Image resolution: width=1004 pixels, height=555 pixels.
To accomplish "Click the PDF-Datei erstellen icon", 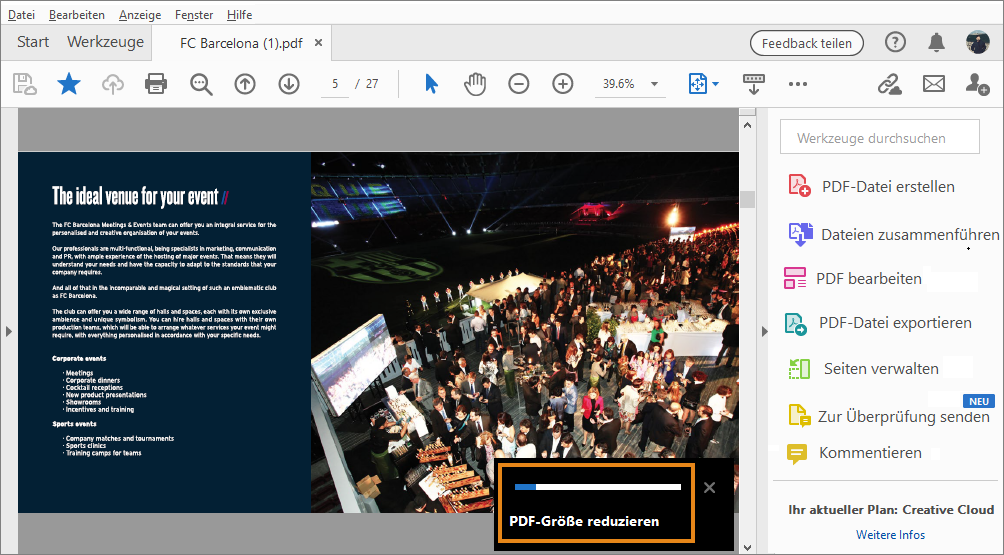I will [x=799, y=186].
